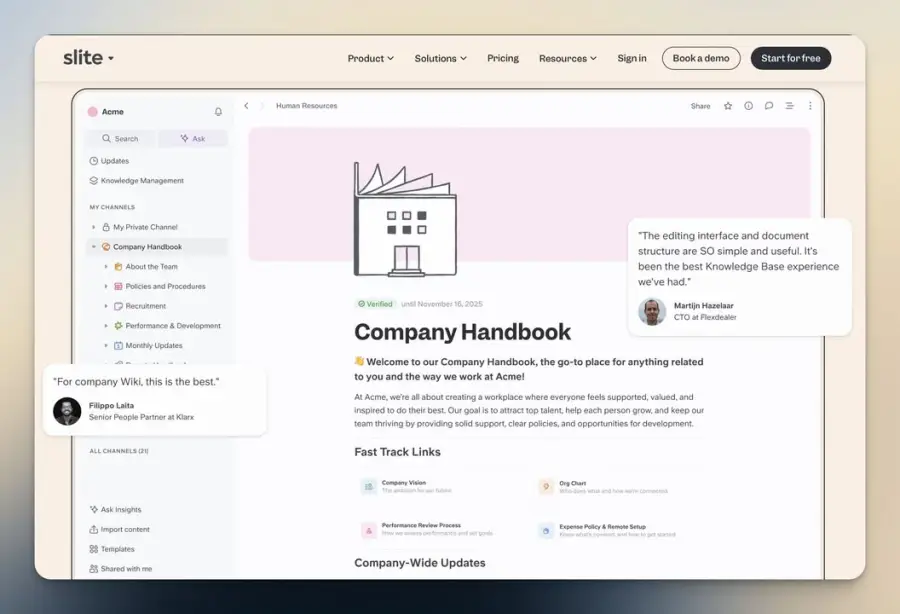Click the My Private Channel lock icon
This screenshot has height=614, width=900.
(106, 227)
